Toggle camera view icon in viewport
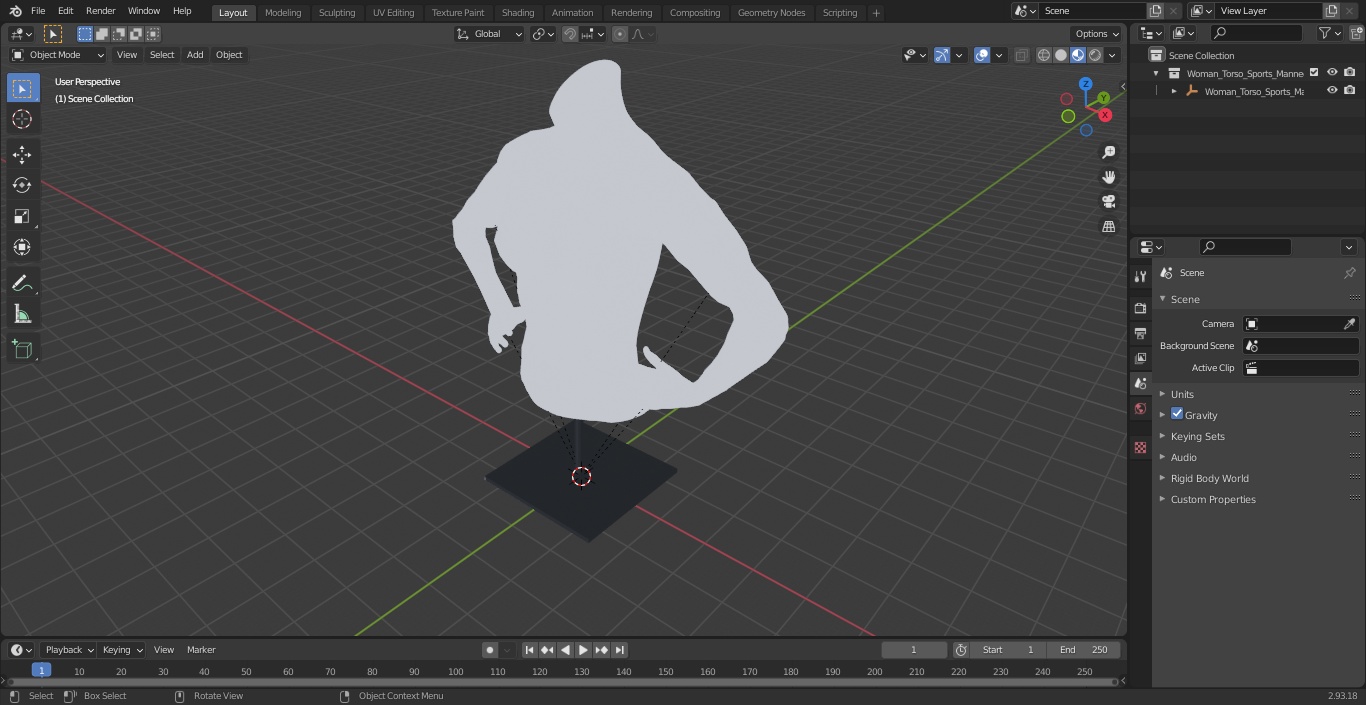This screenshot has width=1366, height=705. tap(1108, 201)
